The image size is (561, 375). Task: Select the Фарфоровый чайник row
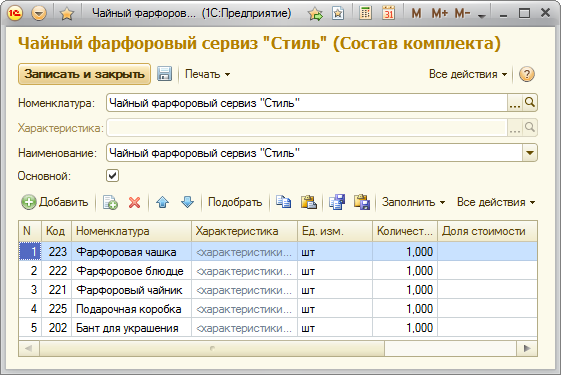(278, 289)
